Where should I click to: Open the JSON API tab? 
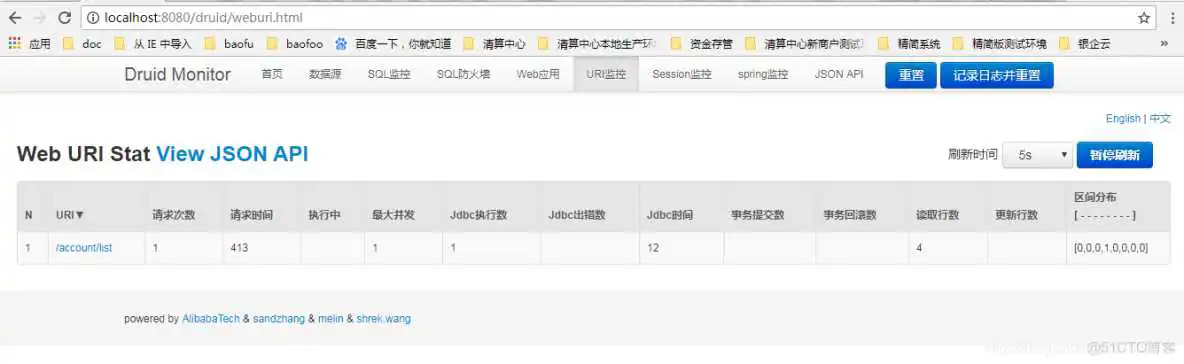click(x=838, y=75)
